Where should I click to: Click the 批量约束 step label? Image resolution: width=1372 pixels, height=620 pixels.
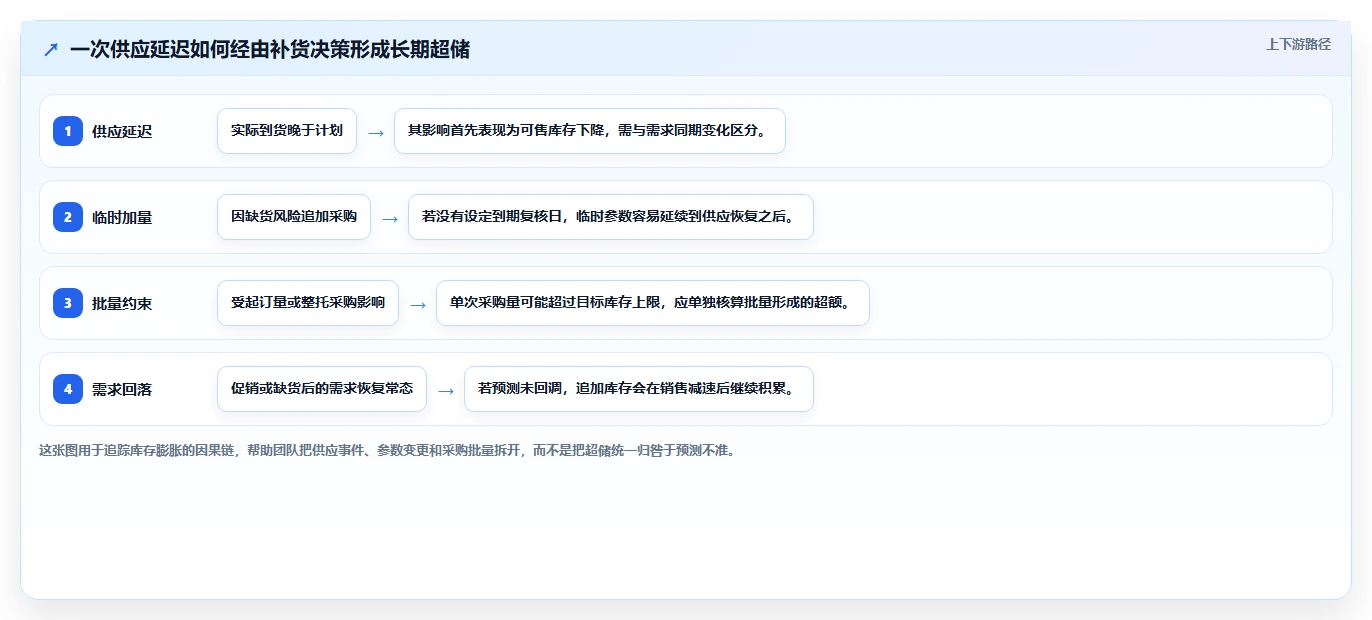(x=122, y=303)
